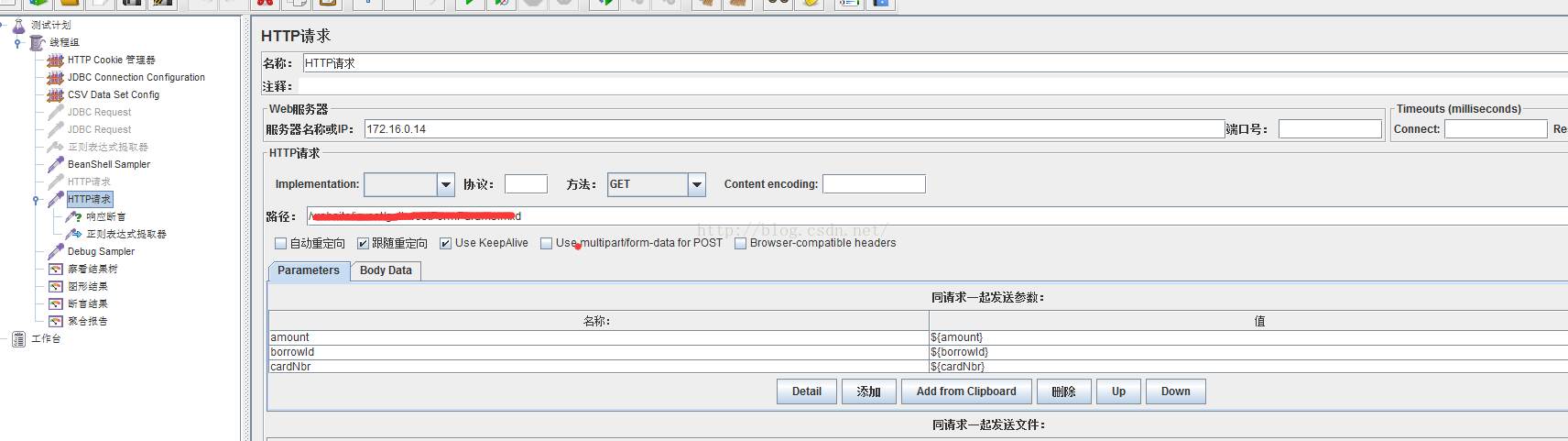Click the 值 column header
This screenshot has width=1568, height=441.
[x=1248, y=321]
